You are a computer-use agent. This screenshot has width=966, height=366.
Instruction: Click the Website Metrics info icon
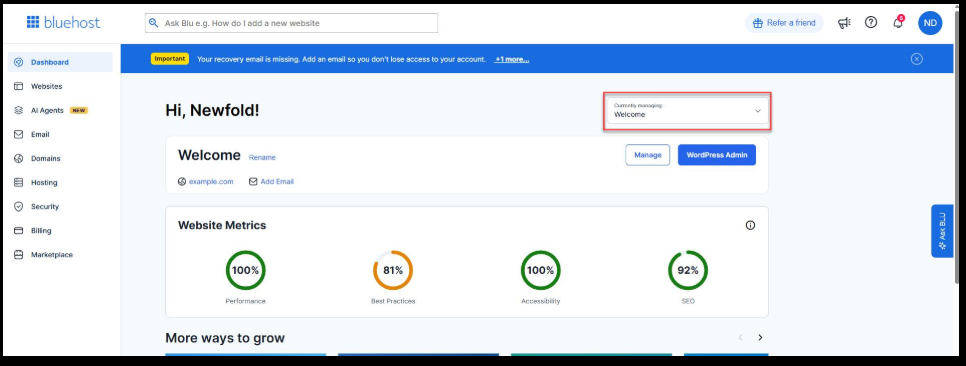[750, 226]
